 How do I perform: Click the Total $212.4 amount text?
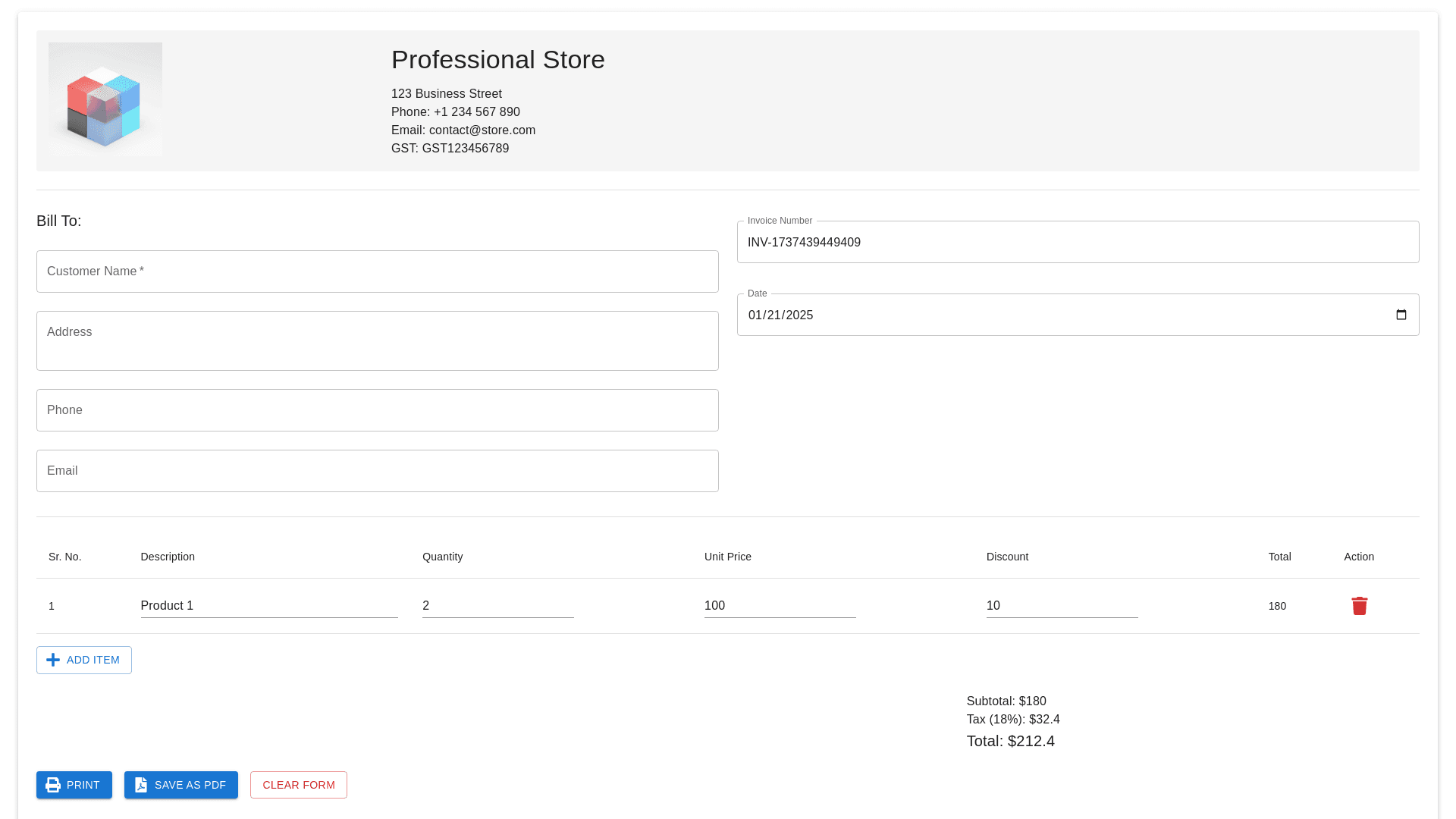(1010, 741)
